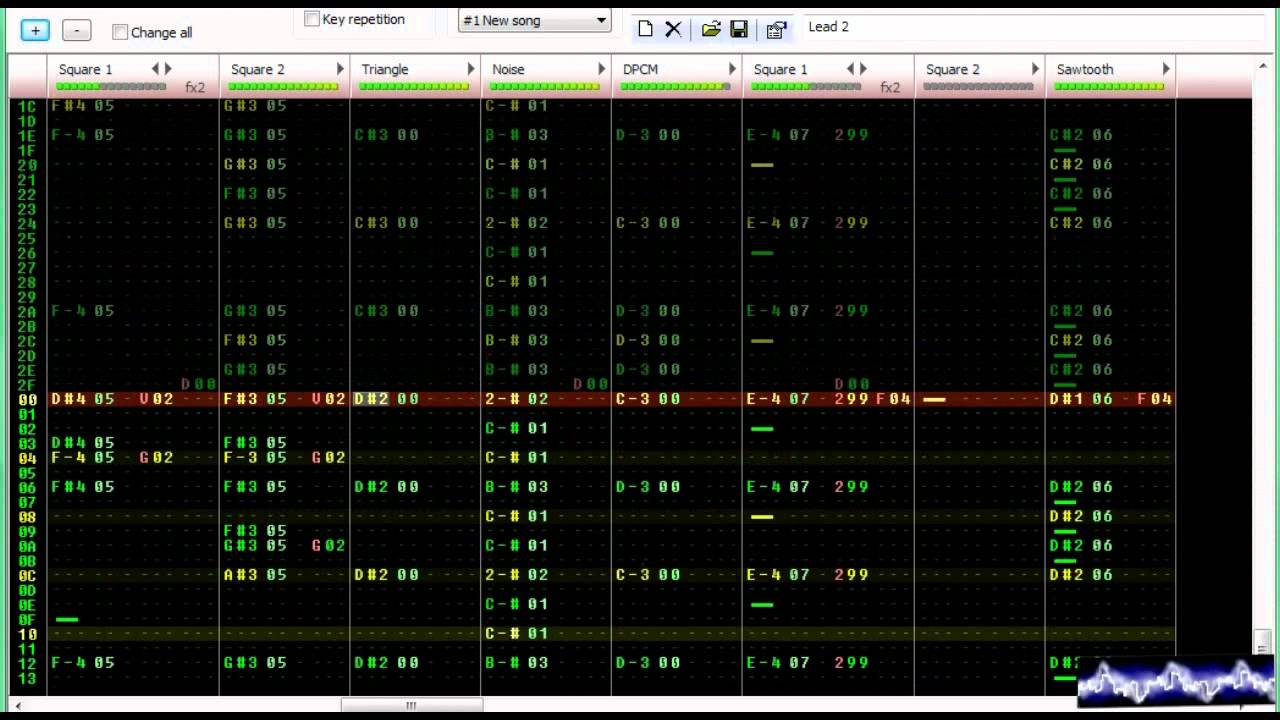Click the D#2 06 Sawtooth note in row 0C

point(1081,575)
